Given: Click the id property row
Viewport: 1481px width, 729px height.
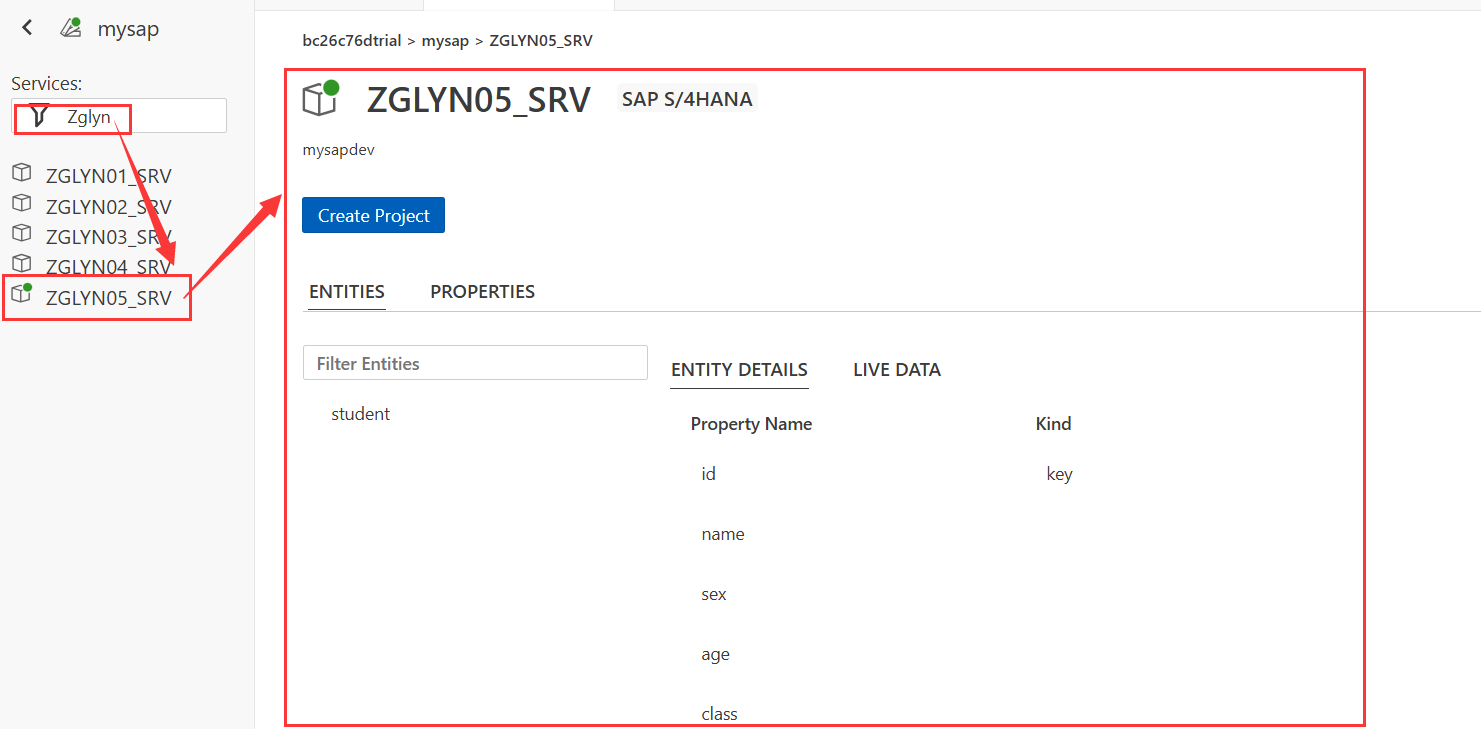Looking at the screenshot, I should (x=708, y=474).
